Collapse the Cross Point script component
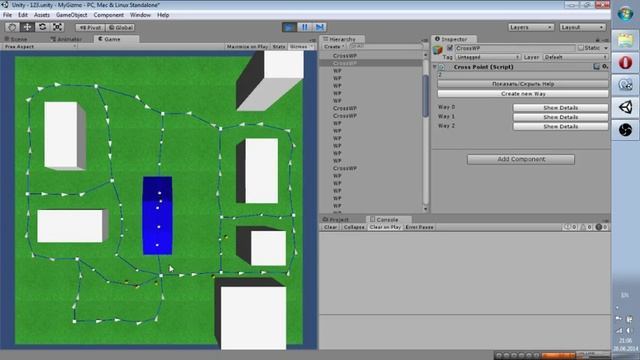Viewport: 640px width, 360px height. coord(435,67)
